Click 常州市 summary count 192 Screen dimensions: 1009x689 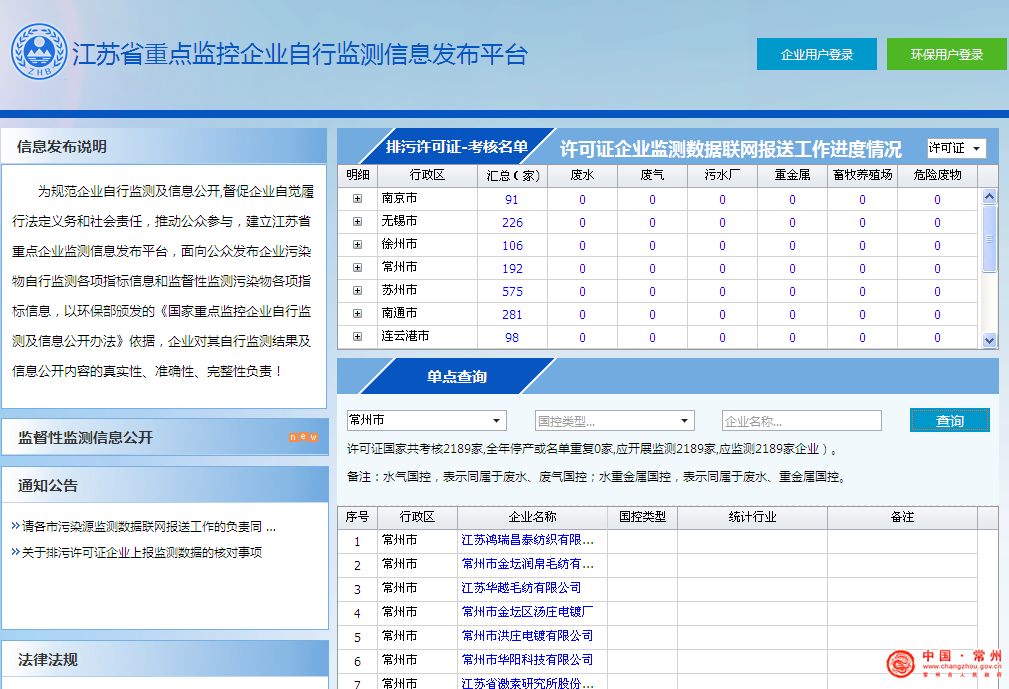512,268
